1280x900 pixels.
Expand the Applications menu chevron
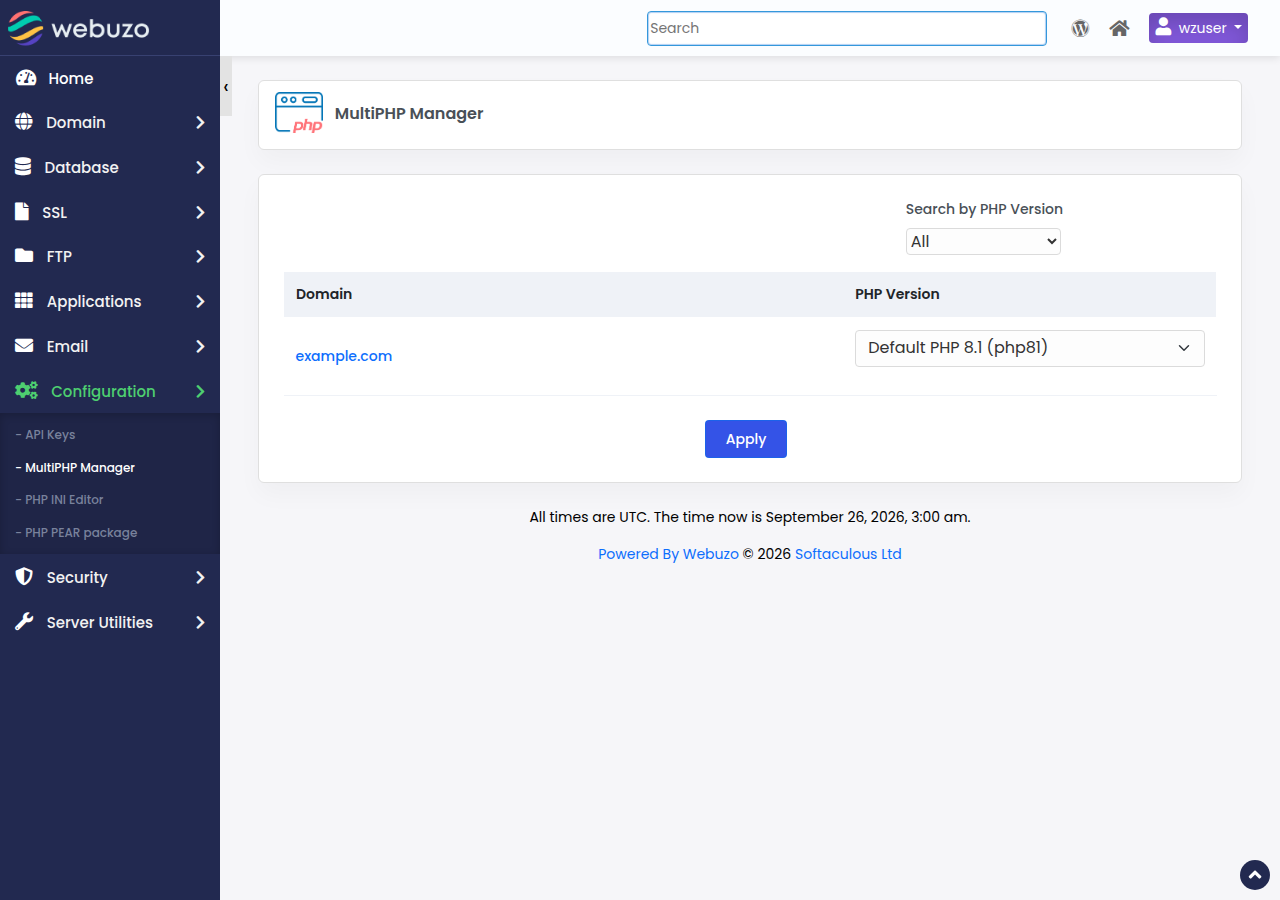tap(200, 301)
